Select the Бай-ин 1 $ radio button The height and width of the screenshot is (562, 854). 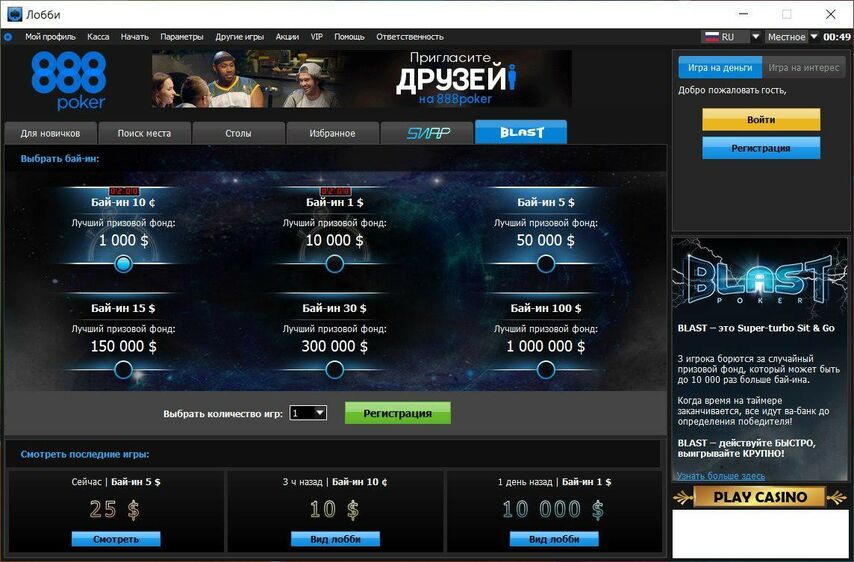pyautogui.click(x=334, y=264)
